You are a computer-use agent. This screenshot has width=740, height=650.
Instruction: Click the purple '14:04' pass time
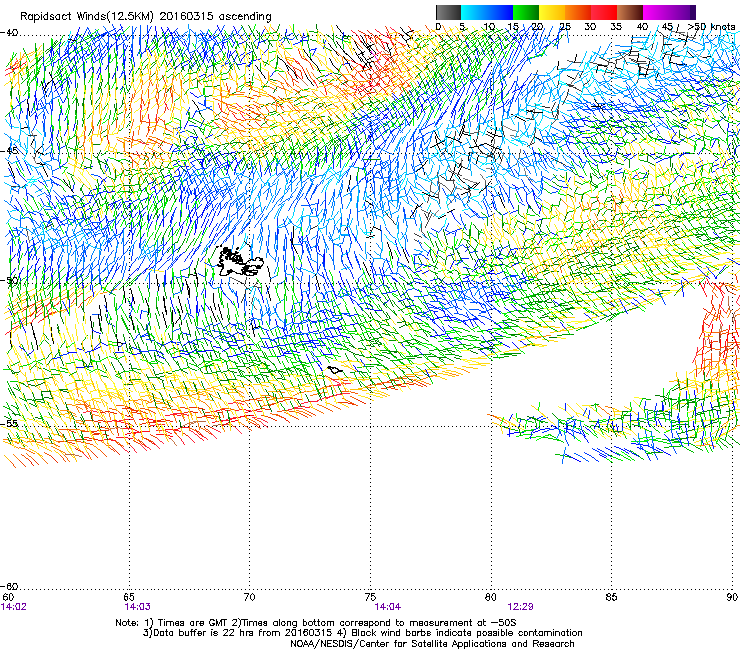pyautogui.click(x=387, y=607)
